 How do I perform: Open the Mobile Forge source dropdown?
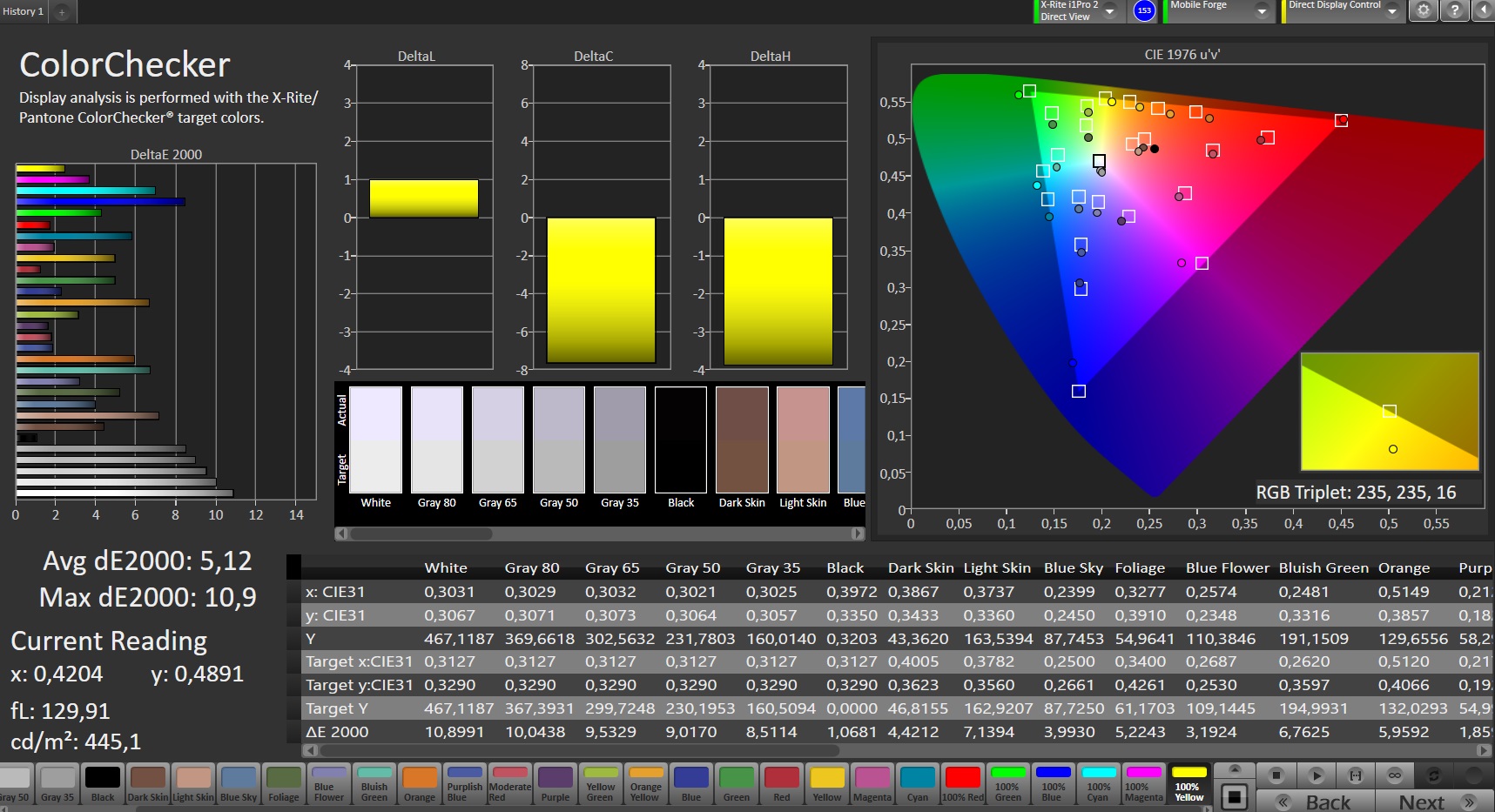coord(1262,10)
